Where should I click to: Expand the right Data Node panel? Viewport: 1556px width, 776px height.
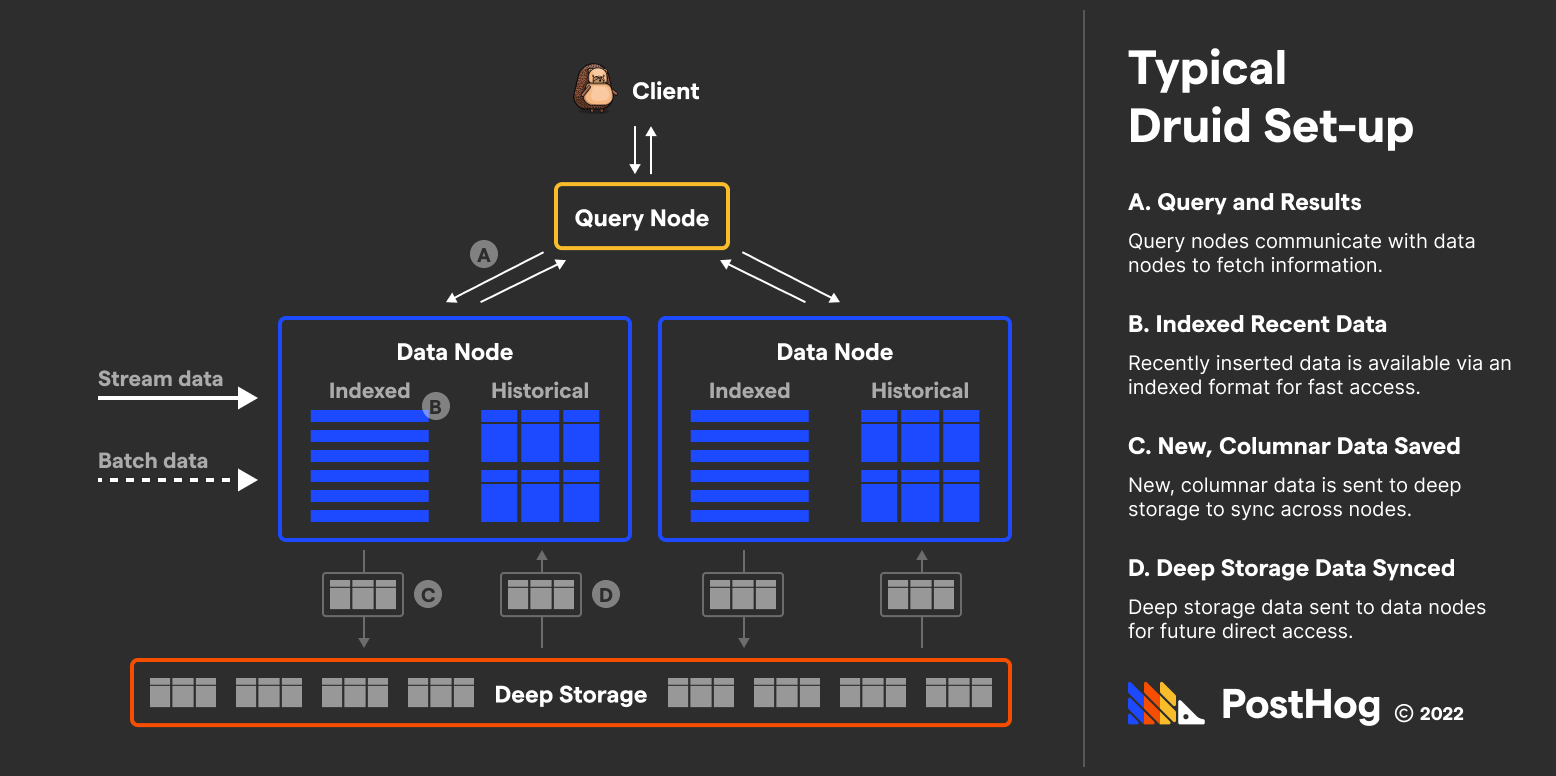834,428
